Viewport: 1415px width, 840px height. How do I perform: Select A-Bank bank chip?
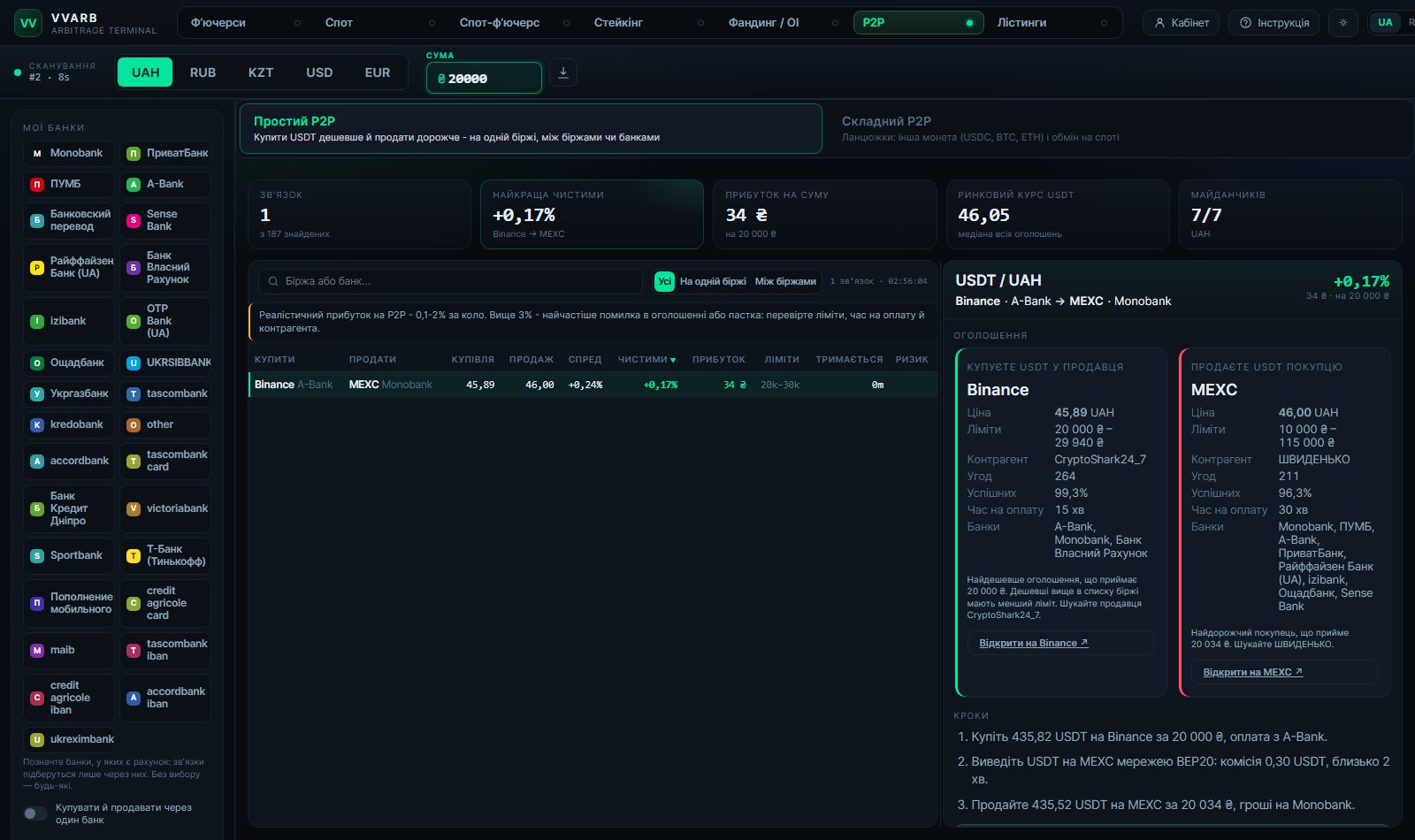click(x=165, y=185)
